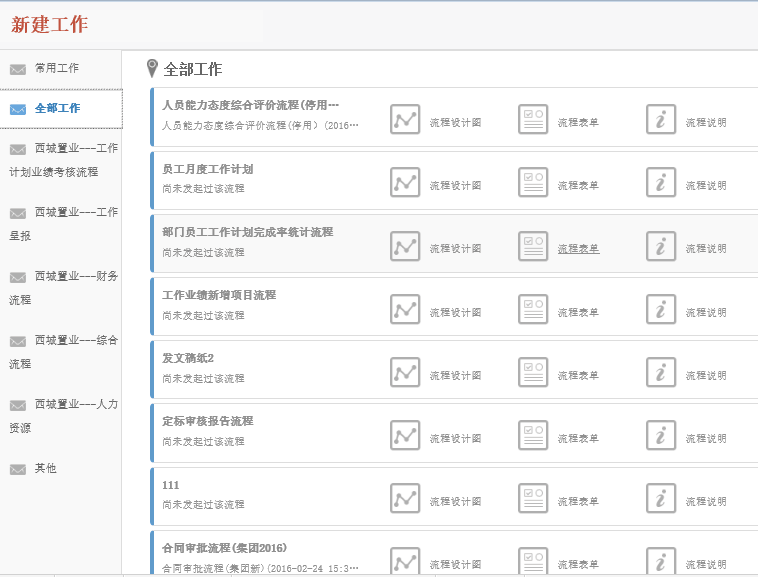Click form icon for 定标审核报告流程
Viewport: 758px width, 577px height.
tap(533, 435)
